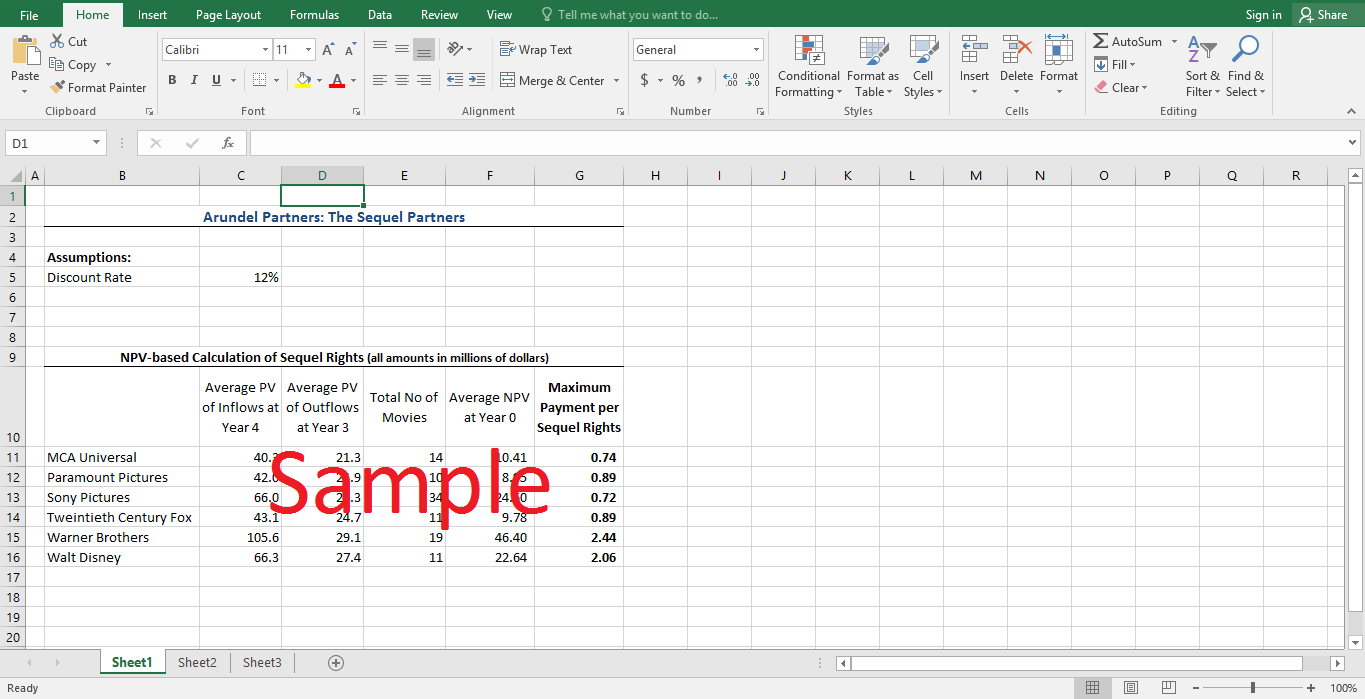
Task: Add a new sheet with the plus button
Action: click(x=336, y=662)
